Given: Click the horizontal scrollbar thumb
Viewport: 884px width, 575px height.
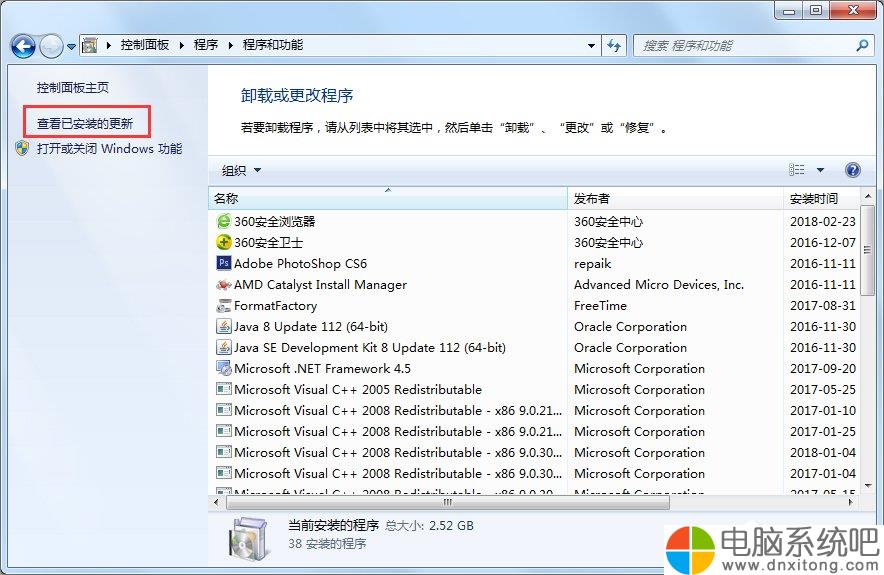Looking at the screenshot, I should click(x=448, y=502).
